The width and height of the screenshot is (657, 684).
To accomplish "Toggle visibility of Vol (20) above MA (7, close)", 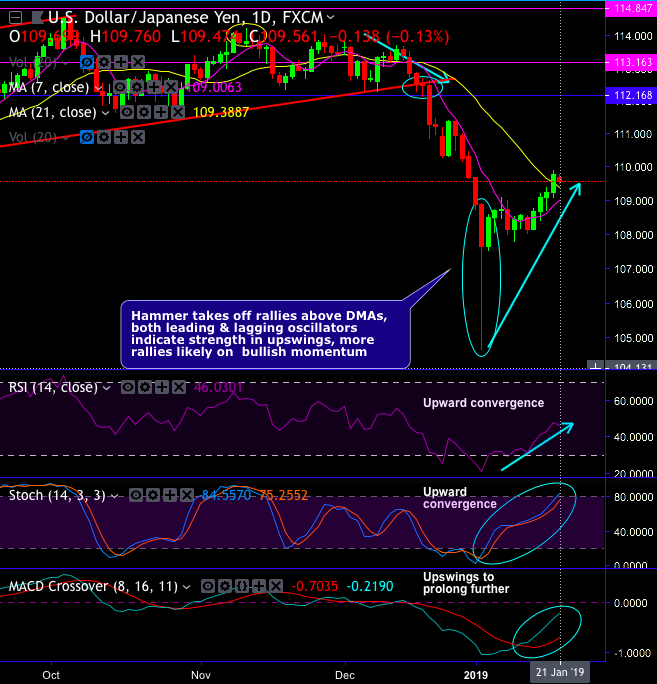I will click(x=87, y=62).
